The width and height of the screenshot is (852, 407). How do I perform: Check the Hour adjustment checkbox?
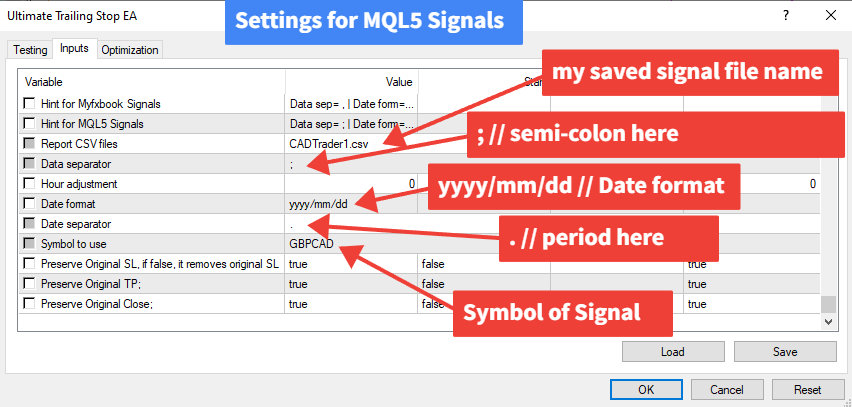(x=28, y=184)
